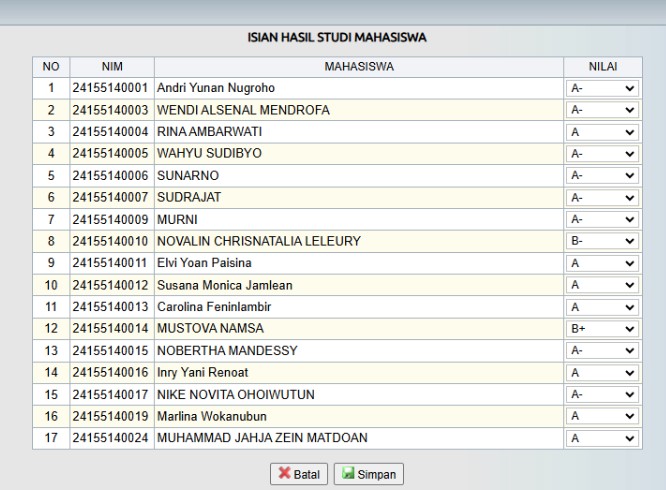Click the NIM column header

pyautogui.click(x=111, y=66)
